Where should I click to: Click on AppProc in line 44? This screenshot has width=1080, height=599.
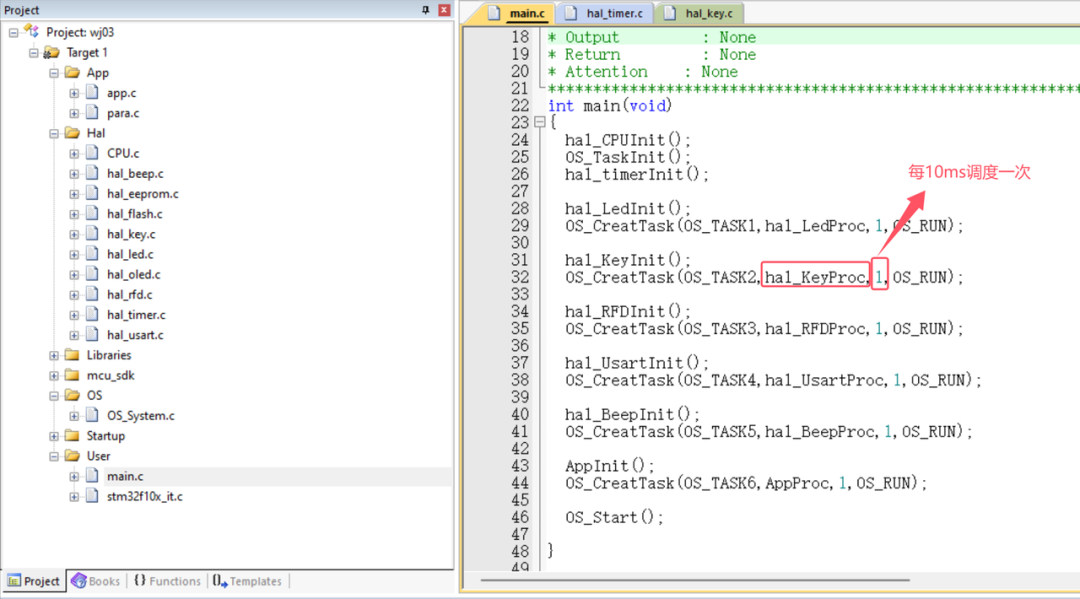(797, 483)
